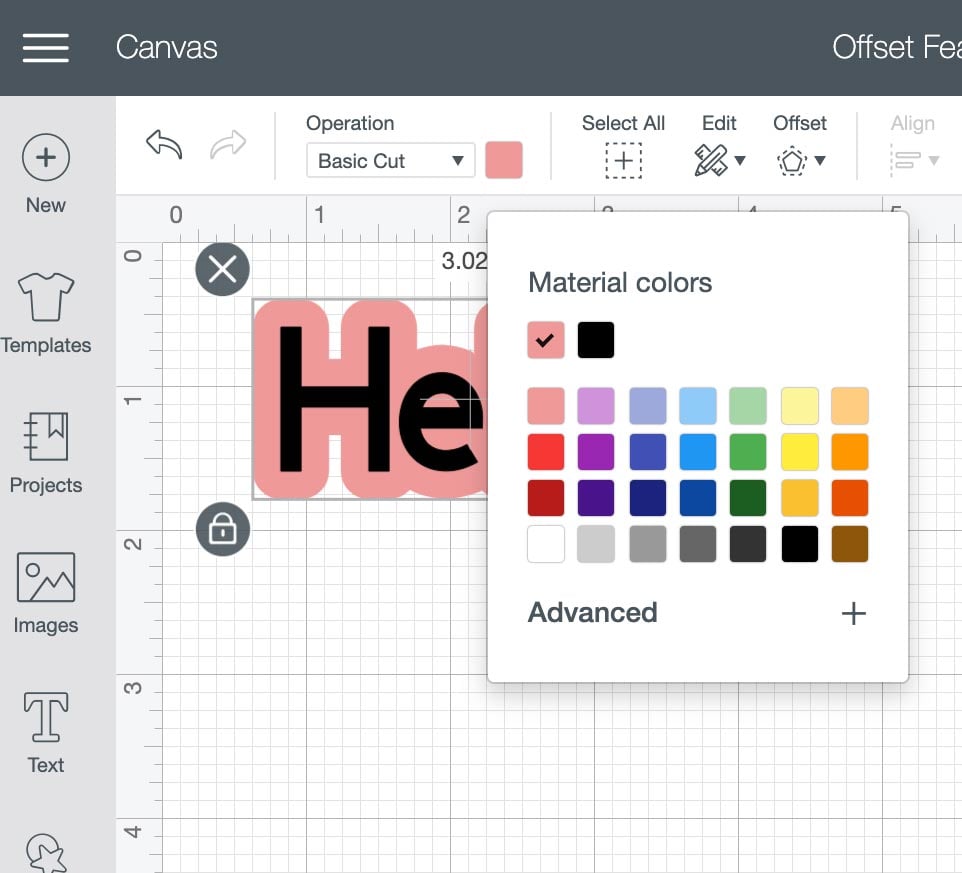962x873 pixels.
Task: Pick the pastel pink swatch in the color grid
Action: 546,406
